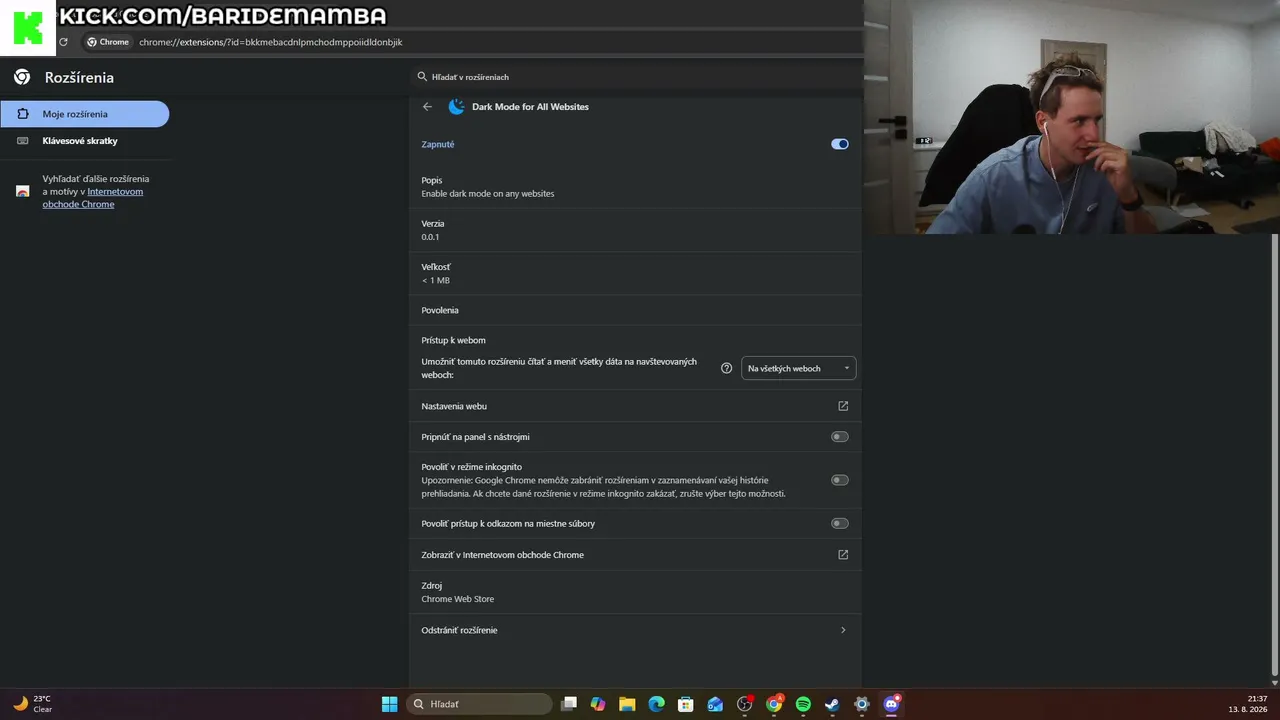Open the clock and date showing 21:37
Image resolution: width=1280 pixels, height=720 pixels.
pyautogui.click(x=1248, y=704)
